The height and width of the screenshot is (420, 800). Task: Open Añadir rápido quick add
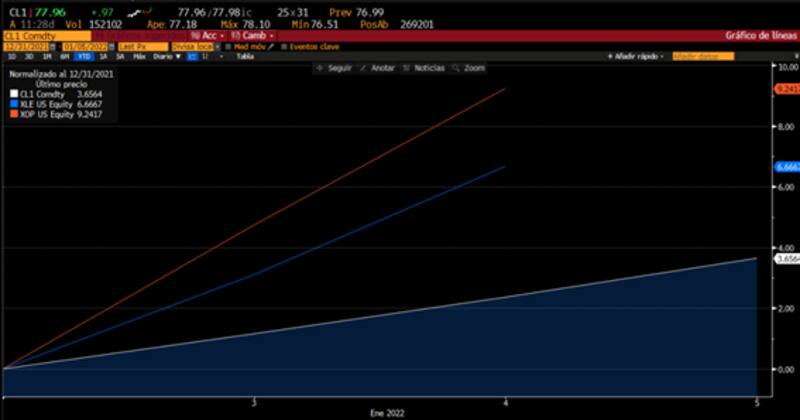click(x=637, y=57)
